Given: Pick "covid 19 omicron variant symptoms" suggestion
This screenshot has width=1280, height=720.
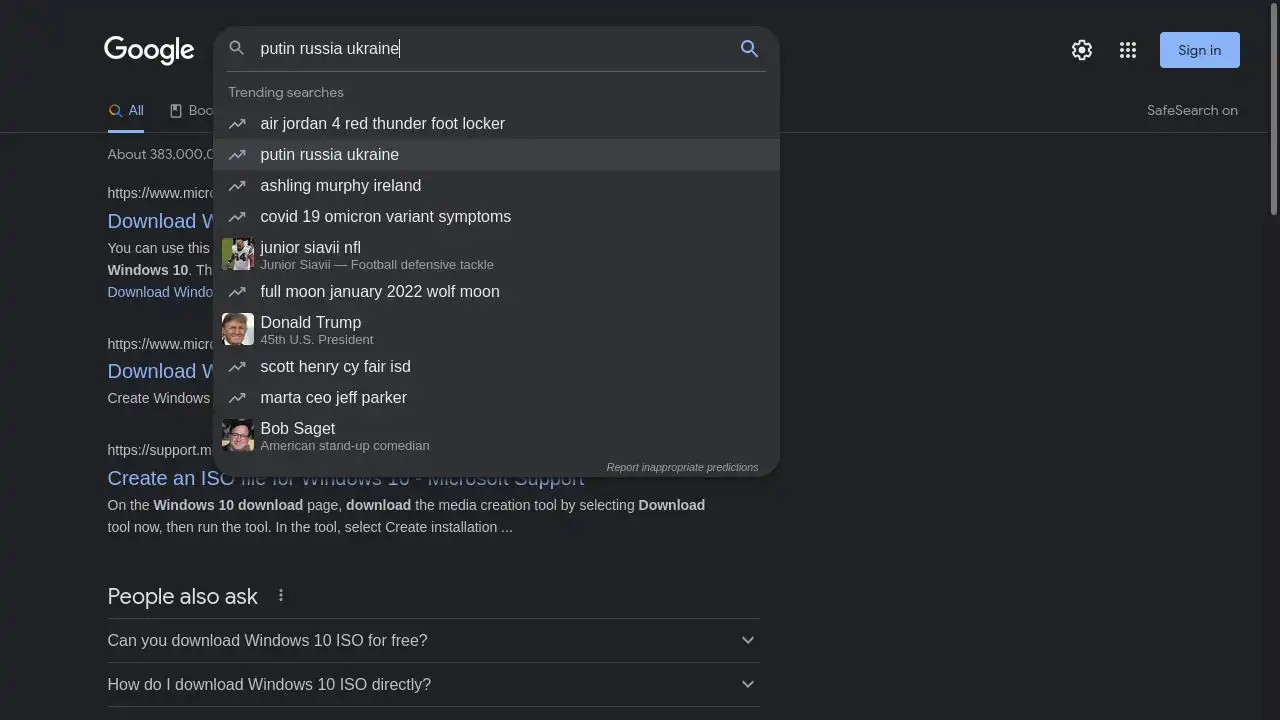Looking at the screenshot, I should pyautogui.click(x=385, y=216).
